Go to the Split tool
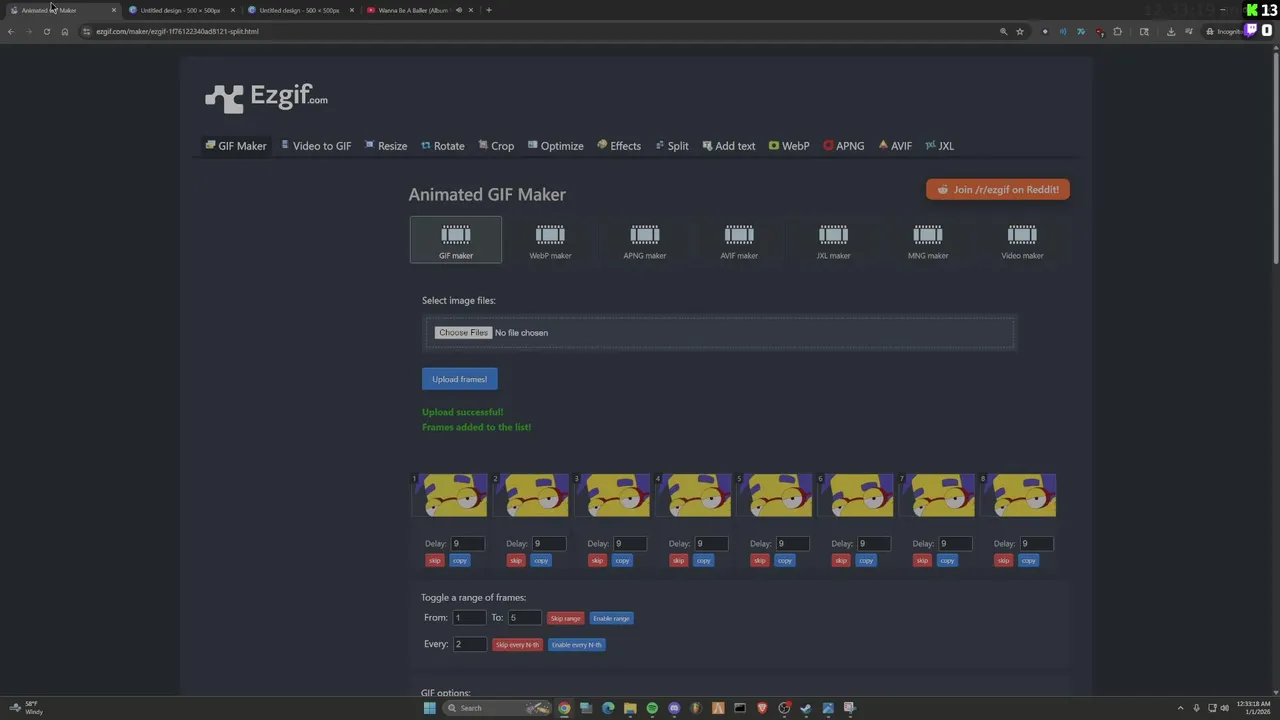1280x720 pixels. [x=672, y=146]
